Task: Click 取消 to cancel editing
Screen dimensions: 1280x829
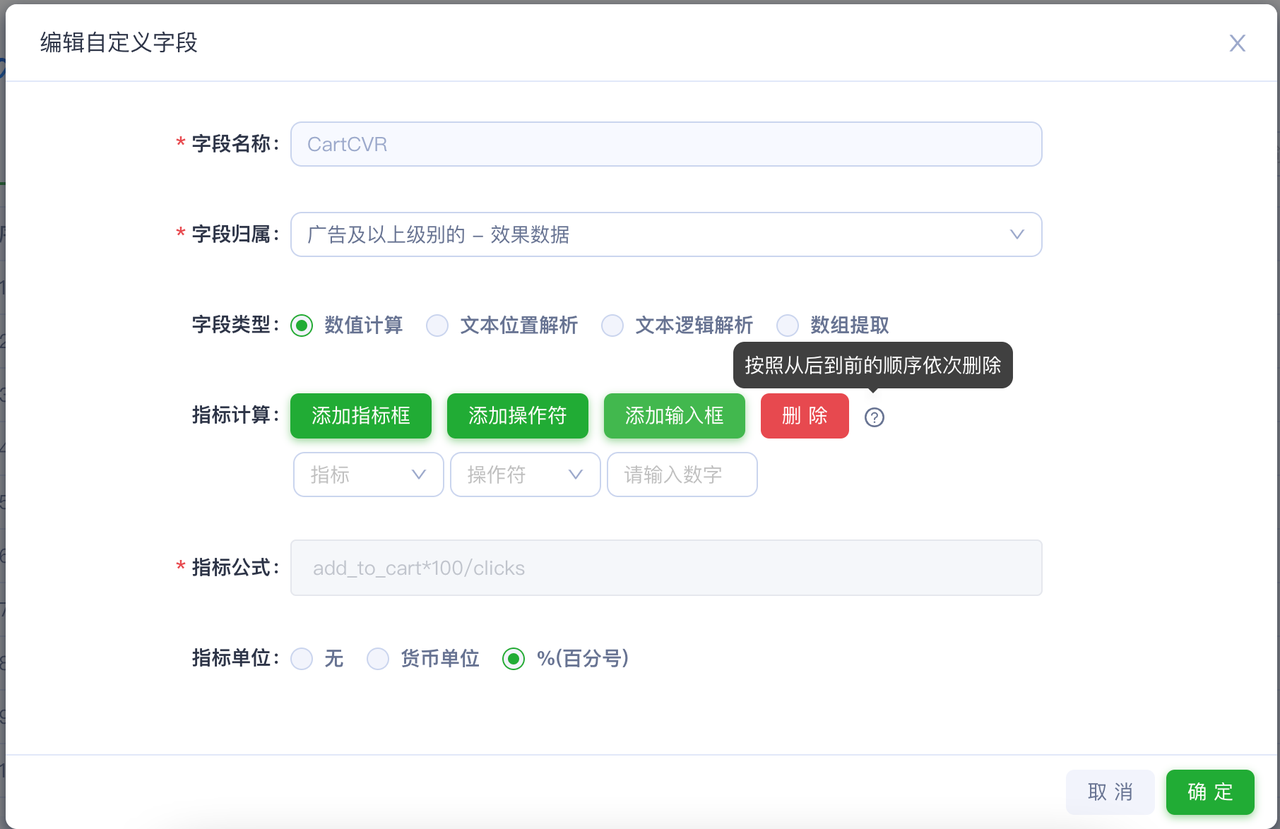Action: (1110, 792)
